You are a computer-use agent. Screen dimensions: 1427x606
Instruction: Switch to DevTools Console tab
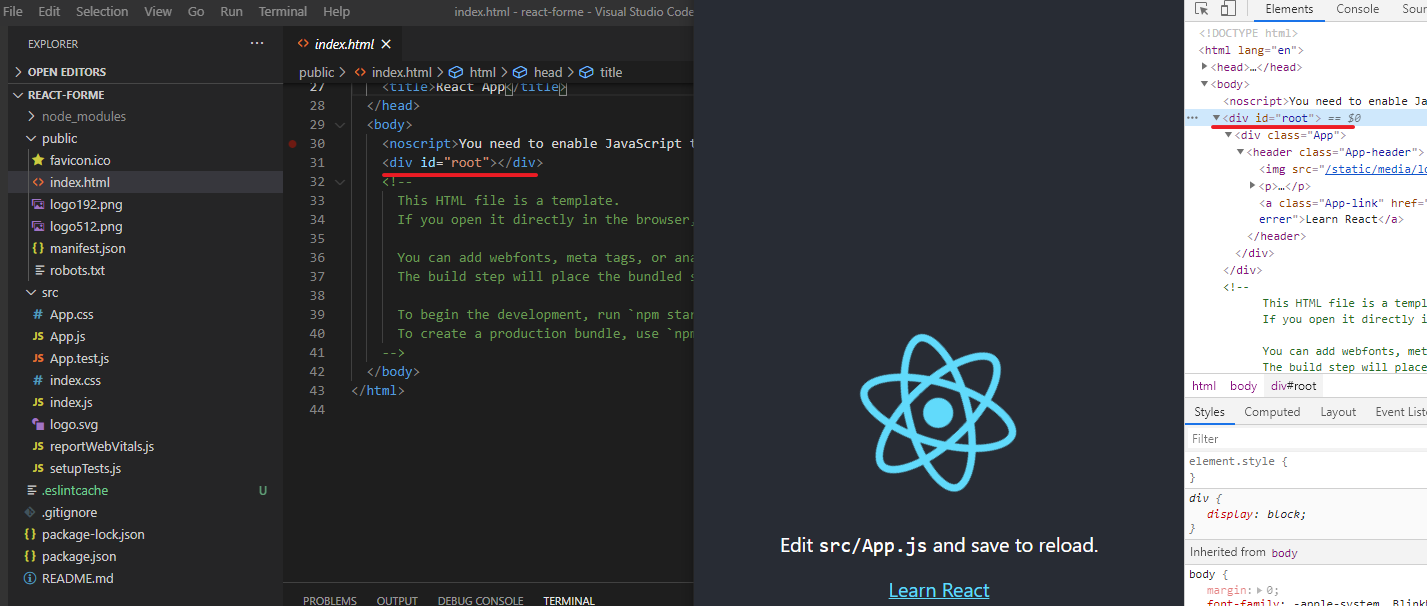[x=1358, y=9]
